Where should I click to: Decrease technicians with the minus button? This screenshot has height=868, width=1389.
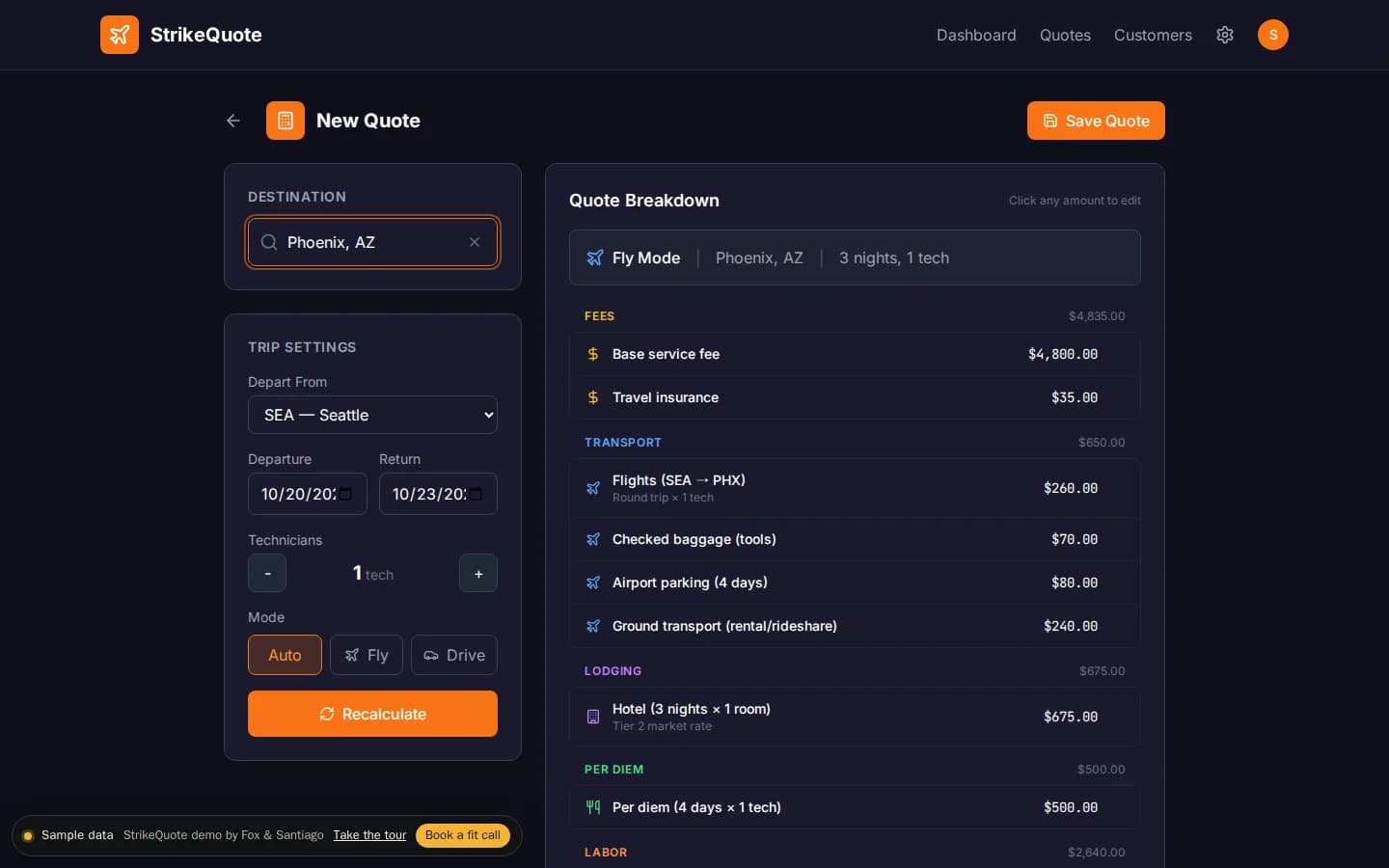[267, 573]
